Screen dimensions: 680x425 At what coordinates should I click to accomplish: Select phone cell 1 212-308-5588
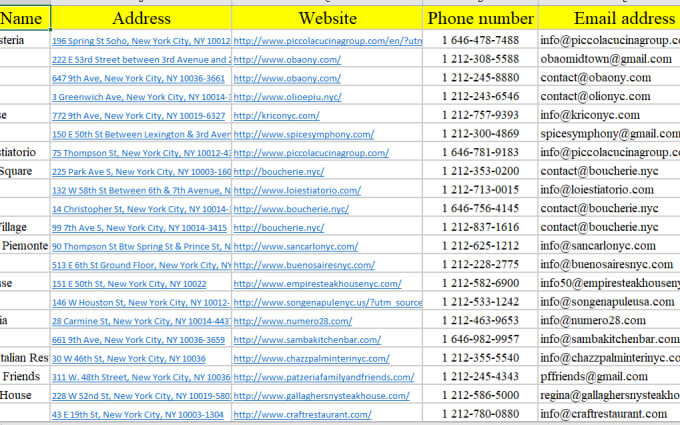(481, 59)
